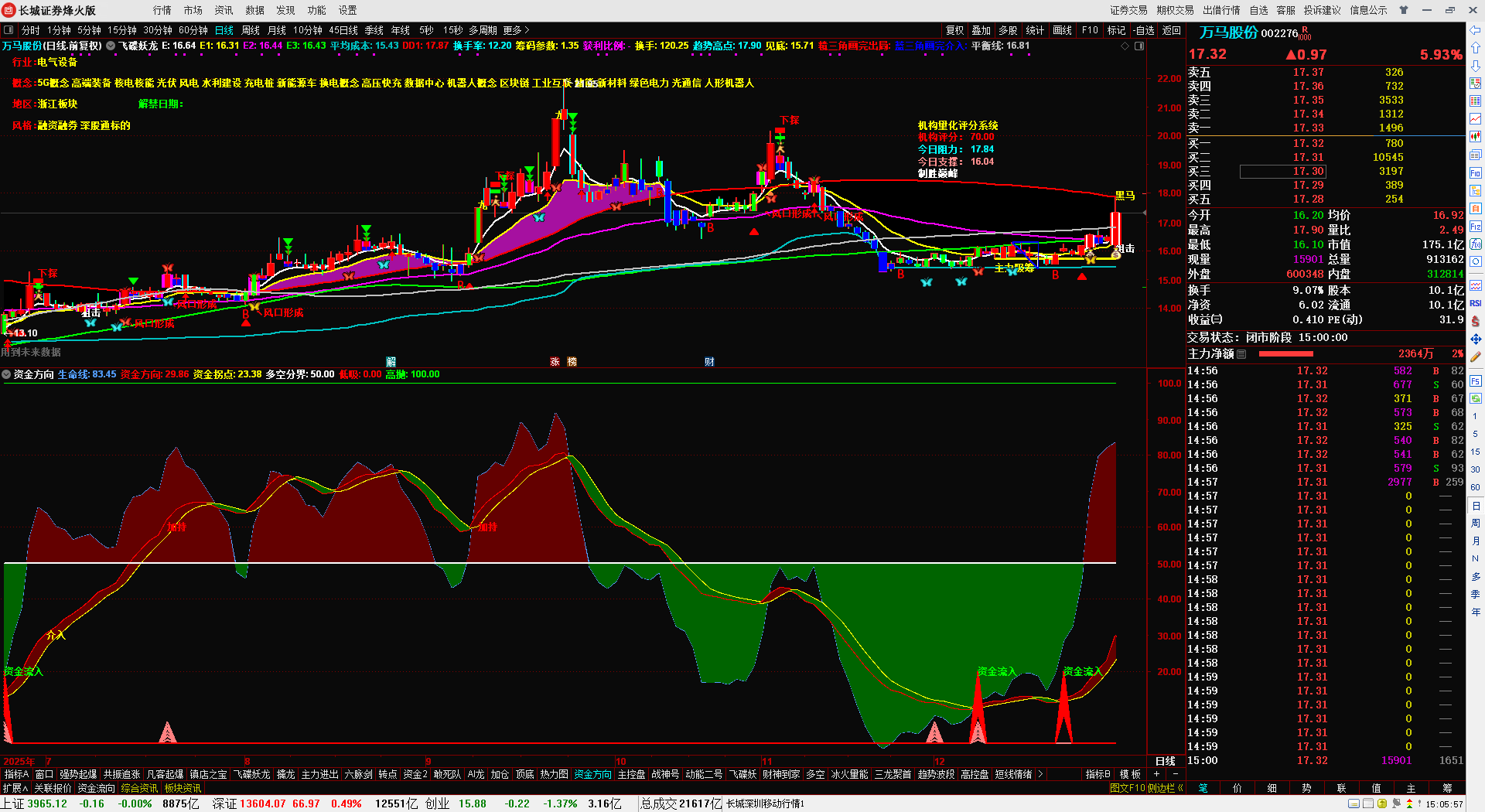Switch to the 月线 period
Image resolution: width=1485 pixels, height=812 pixels.
tap(277, 30)
